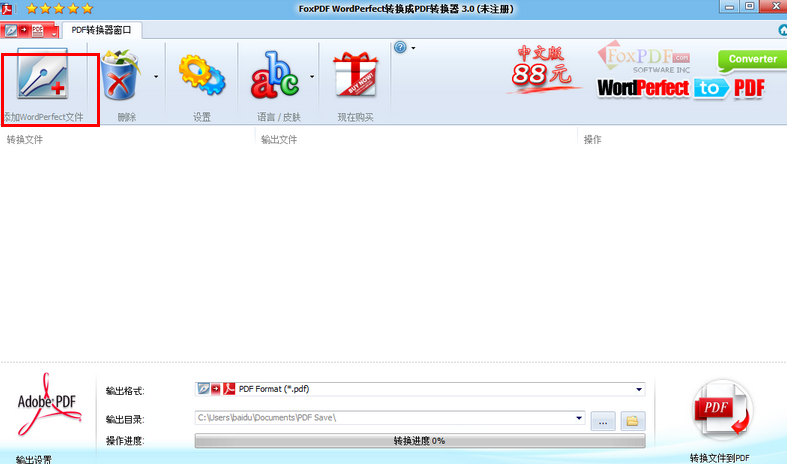The image size is (787, 464).
Task: Expand the Language / Skin dropdown arrow
Action: [312, 77]
